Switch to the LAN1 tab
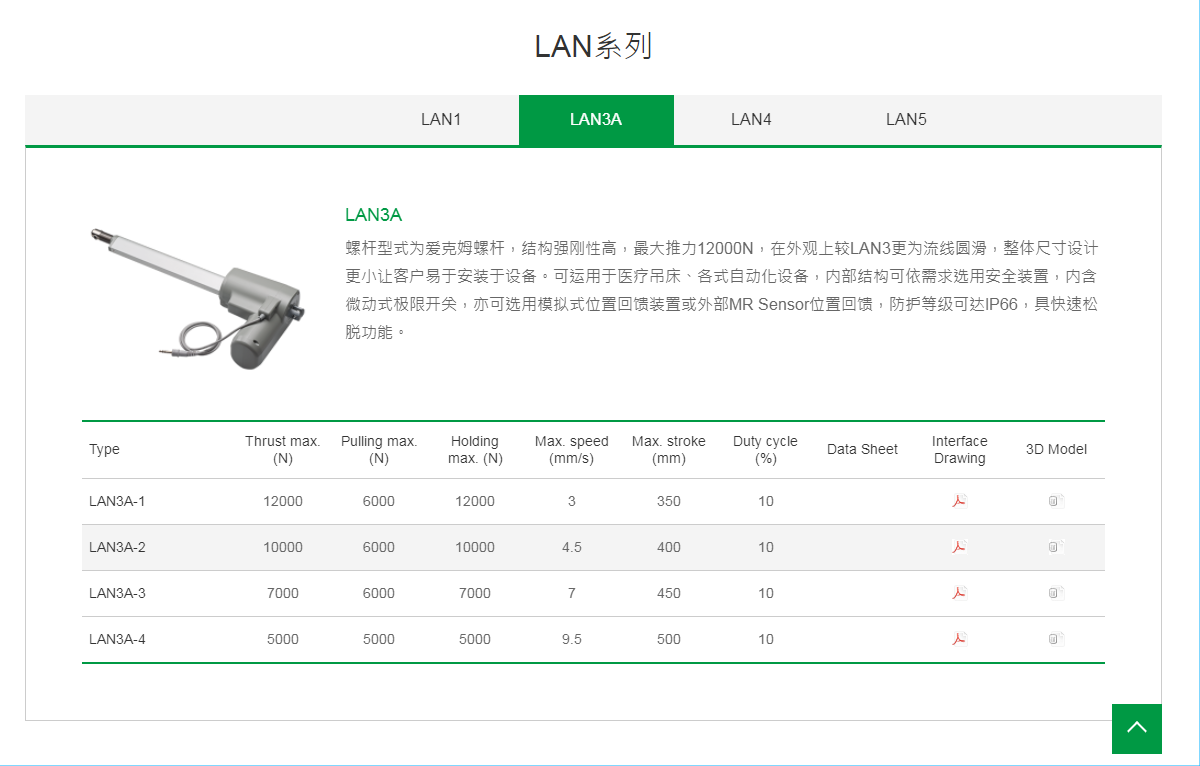The width and height of the screenshot is (1200, 766). pos(442,119)
